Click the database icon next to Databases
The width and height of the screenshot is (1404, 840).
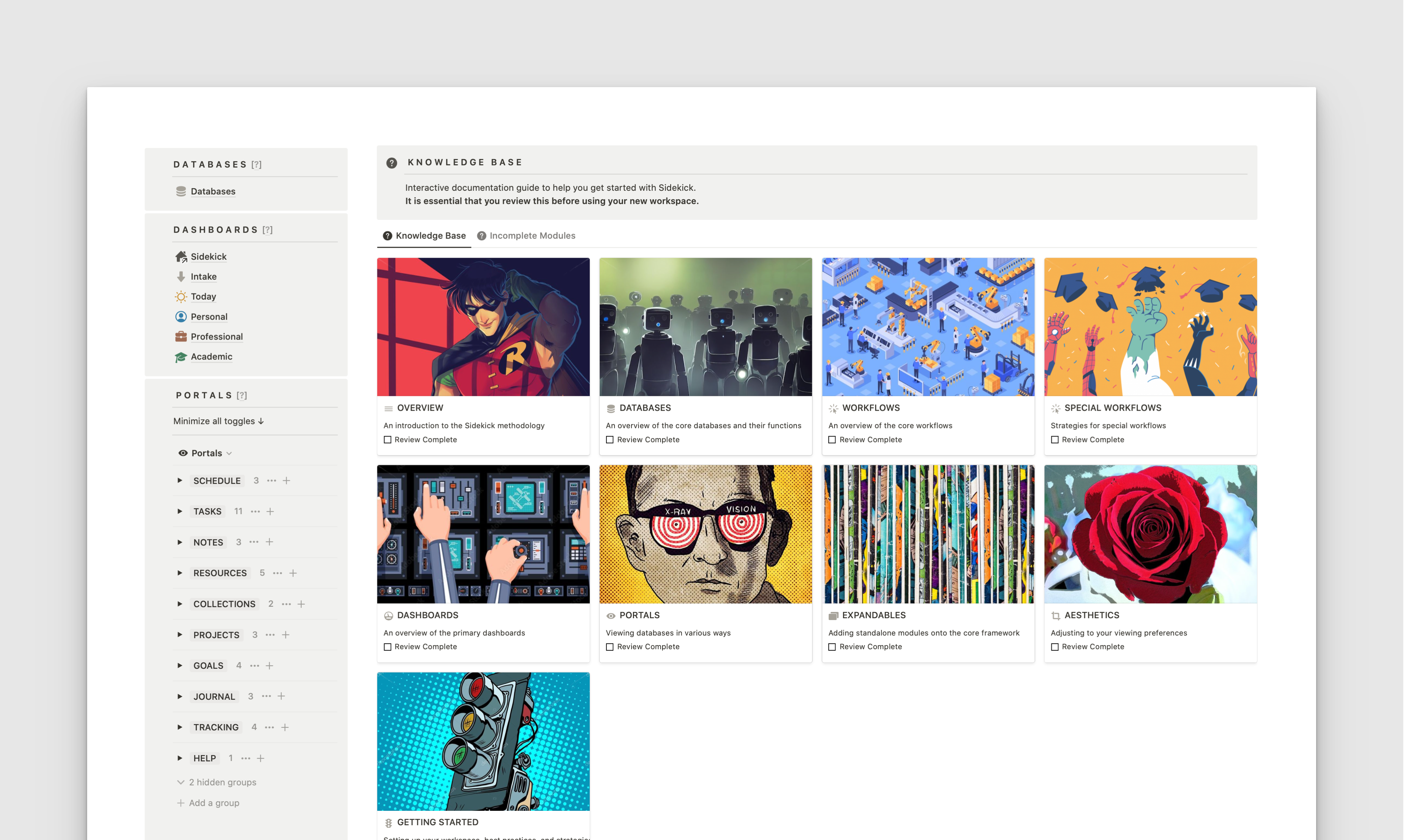pos(181,191)
